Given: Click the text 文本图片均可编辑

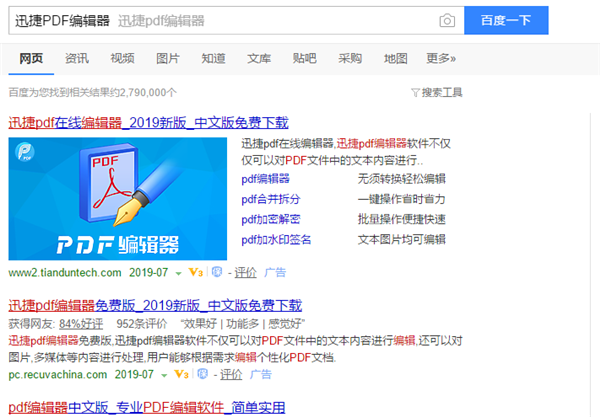Looking at the screenshot, I should coord(402,239).
